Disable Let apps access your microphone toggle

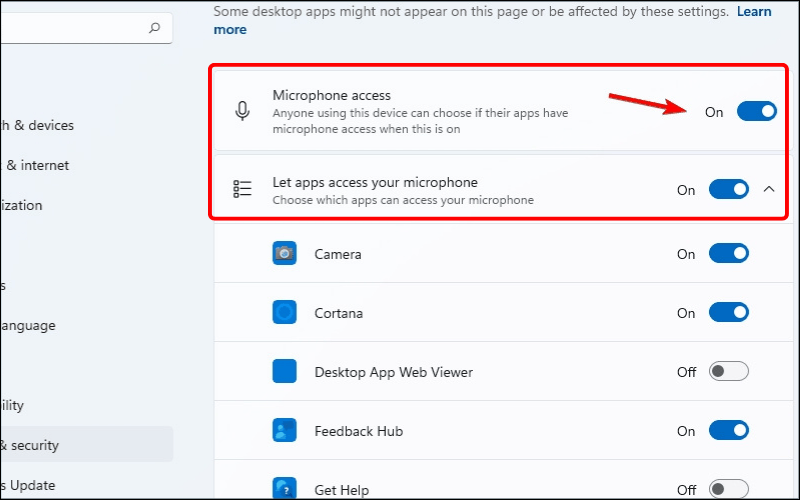(728, 190)
